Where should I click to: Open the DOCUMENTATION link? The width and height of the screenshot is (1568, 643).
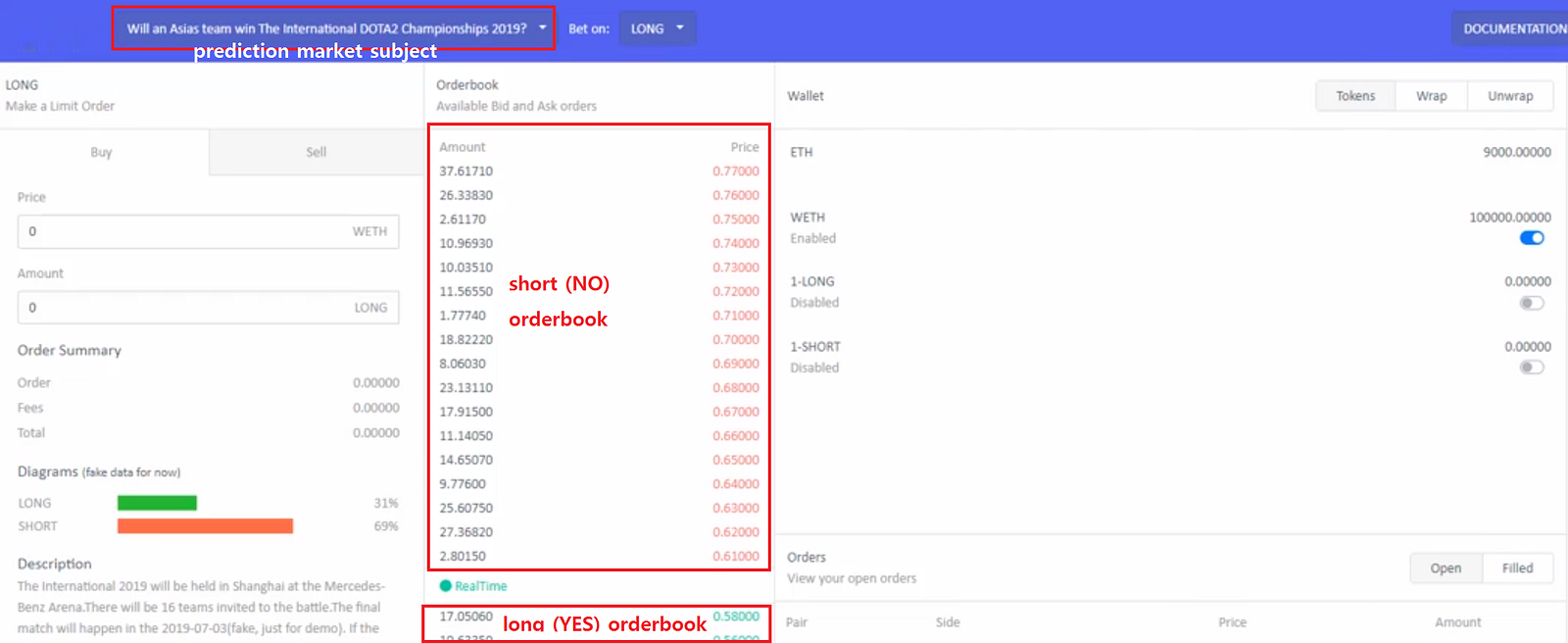(x=1513, y=28)
